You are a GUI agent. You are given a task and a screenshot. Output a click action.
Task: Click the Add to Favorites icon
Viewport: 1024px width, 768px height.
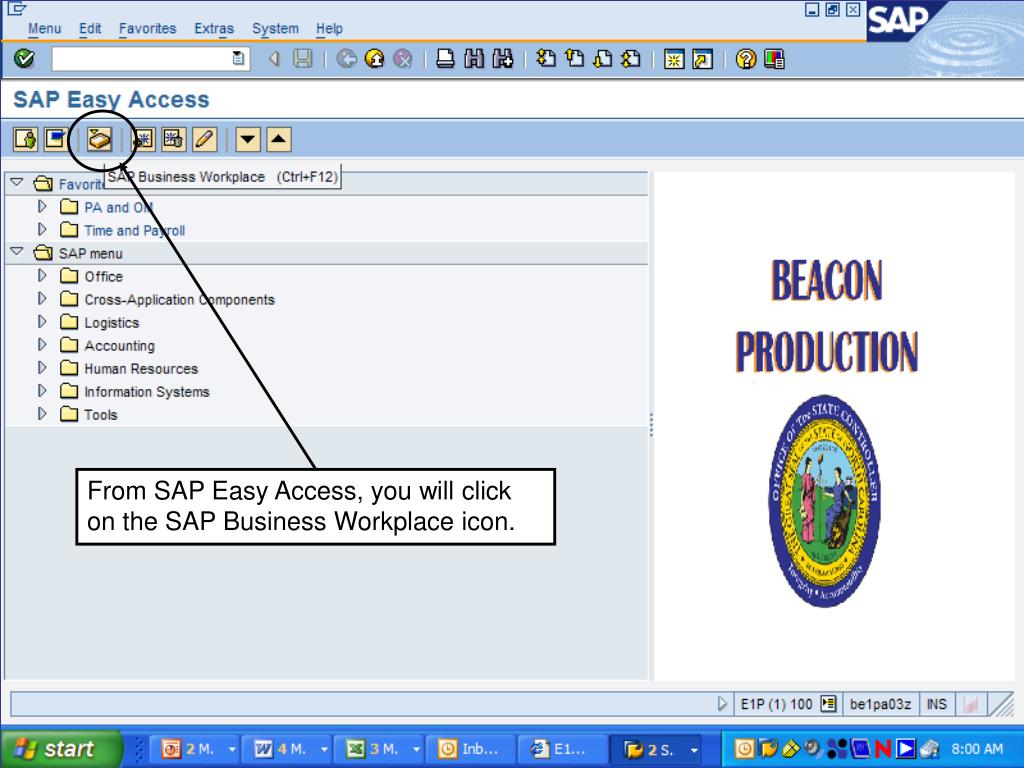pyautogui.click(x=143, y=139)
